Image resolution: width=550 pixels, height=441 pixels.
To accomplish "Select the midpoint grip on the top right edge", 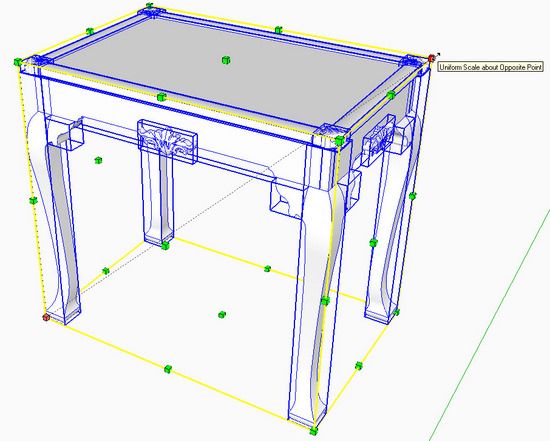I will click(x=391, y=94).
